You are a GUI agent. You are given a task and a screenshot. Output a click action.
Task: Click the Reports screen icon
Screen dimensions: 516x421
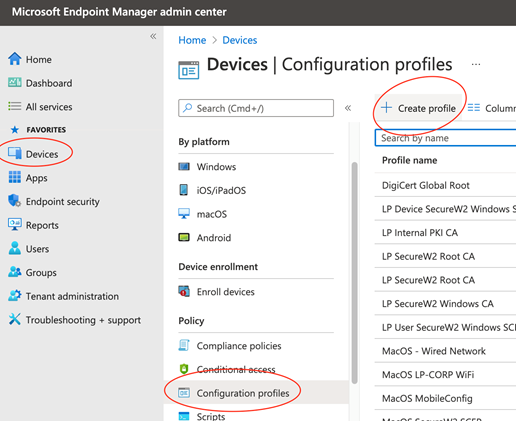pyautogui.click(x=15, y=225)
